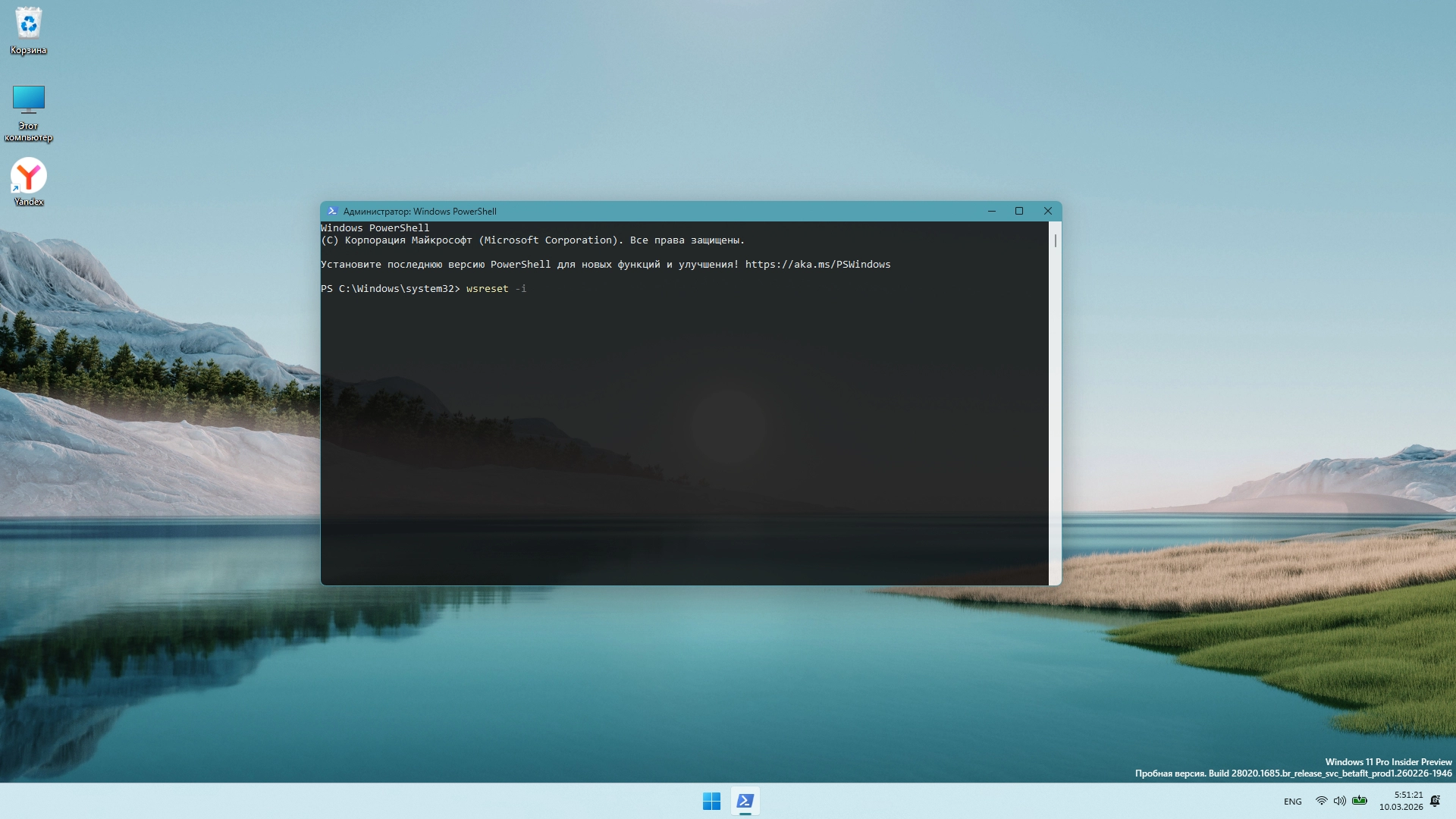1456x819 pixels.
Task: Close the Администратор PowerShell window
Action: pos(1048,212)
